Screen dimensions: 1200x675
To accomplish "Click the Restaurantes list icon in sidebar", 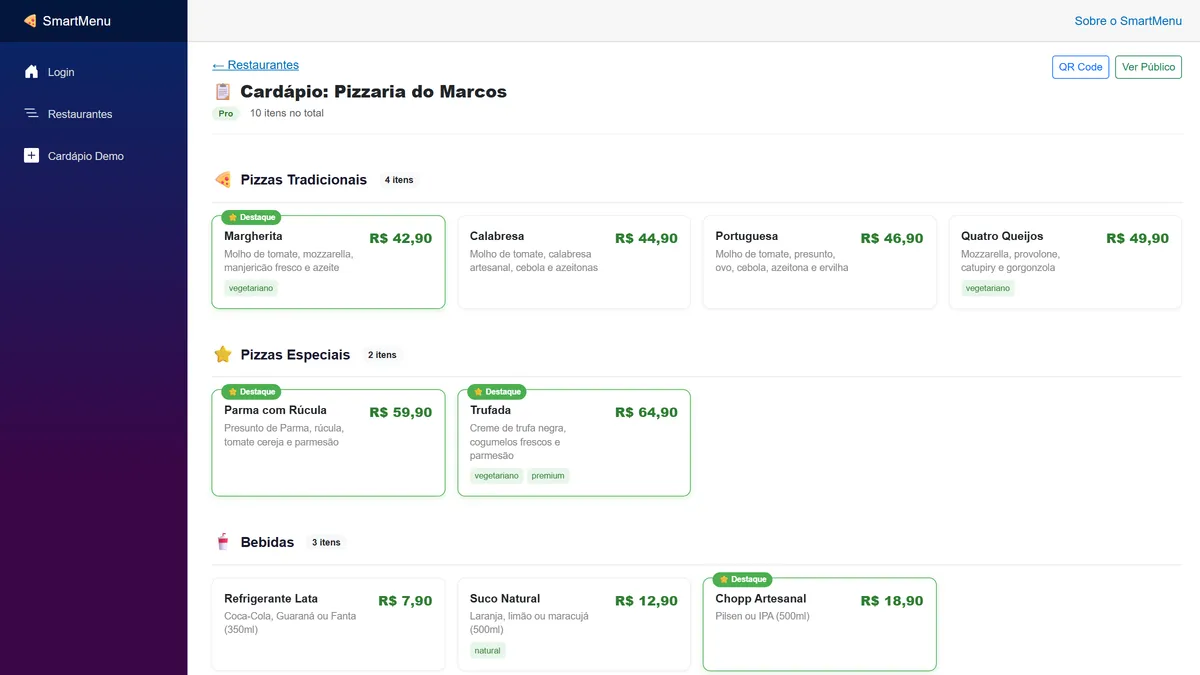I will click(31, 114).
